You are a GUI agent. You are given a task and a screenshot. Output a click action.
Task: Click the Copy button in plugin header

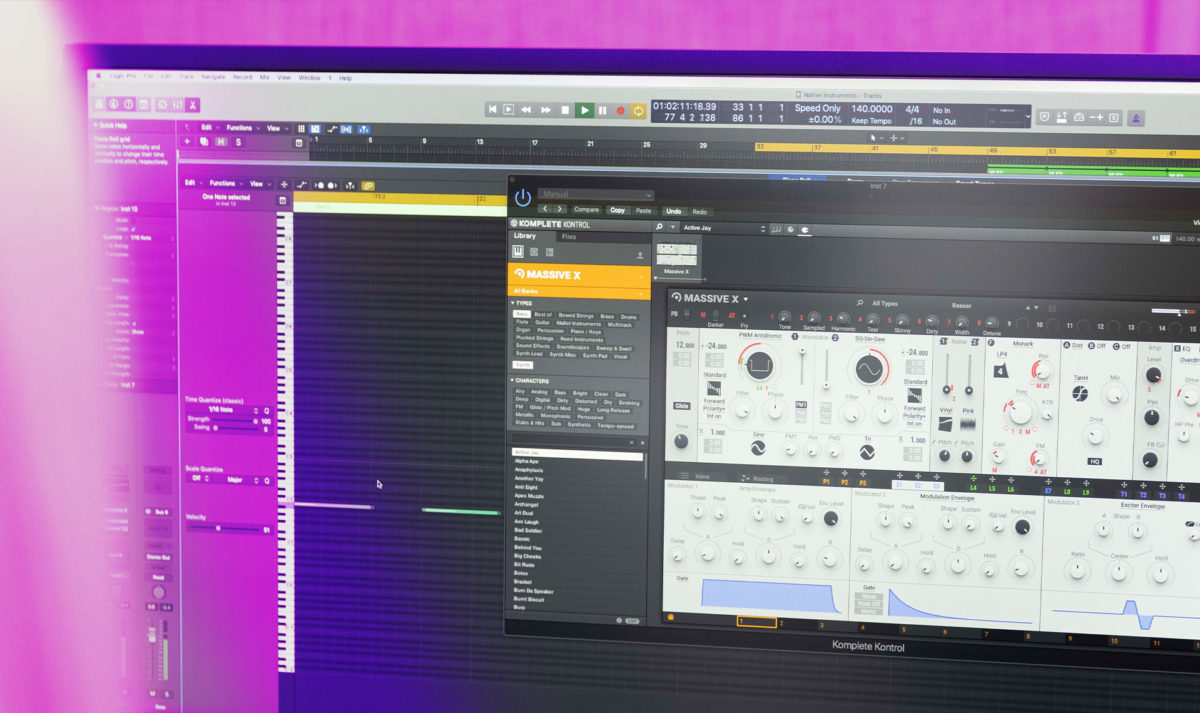click(x=618, y=210)
